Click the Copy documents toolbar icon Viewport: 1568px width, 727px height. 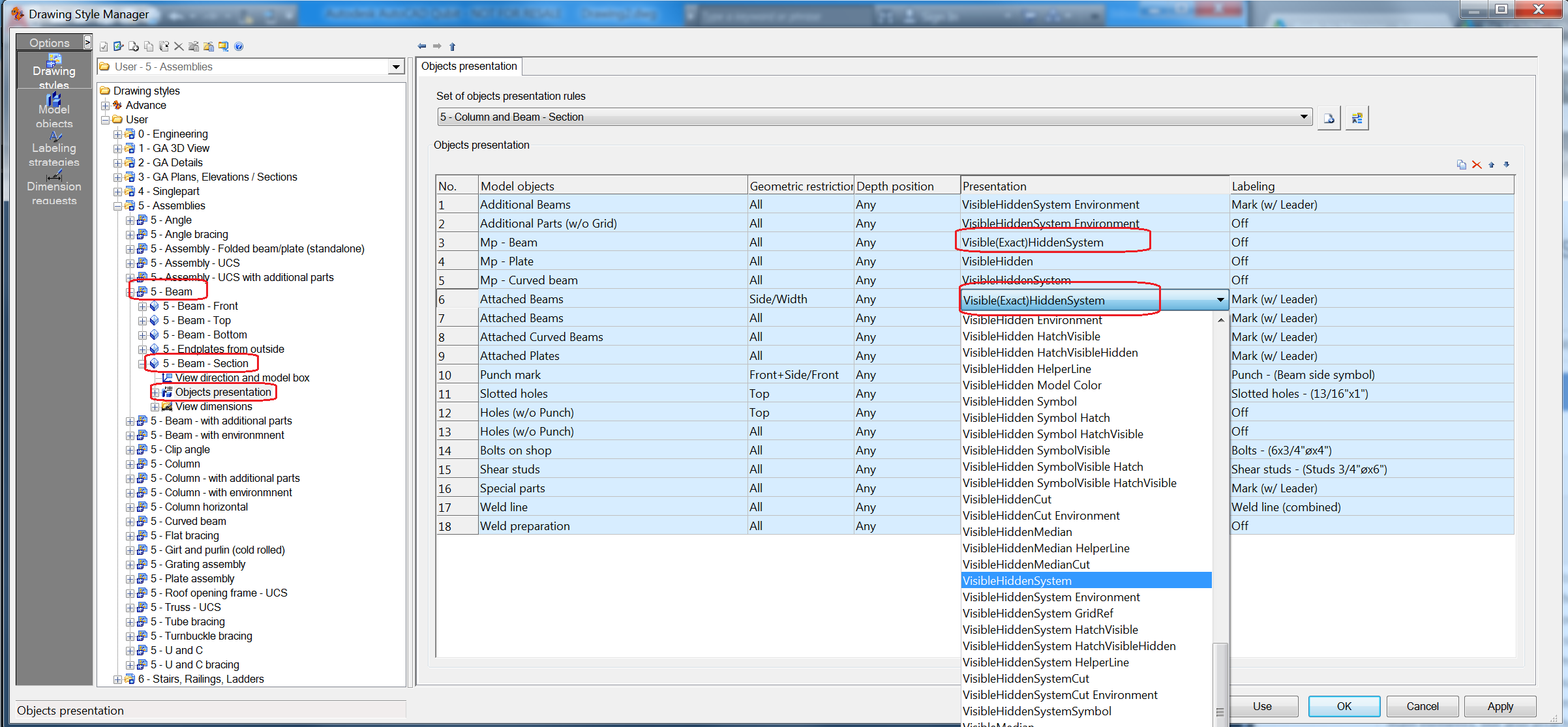pyautogui.click(x=148, y=46)
